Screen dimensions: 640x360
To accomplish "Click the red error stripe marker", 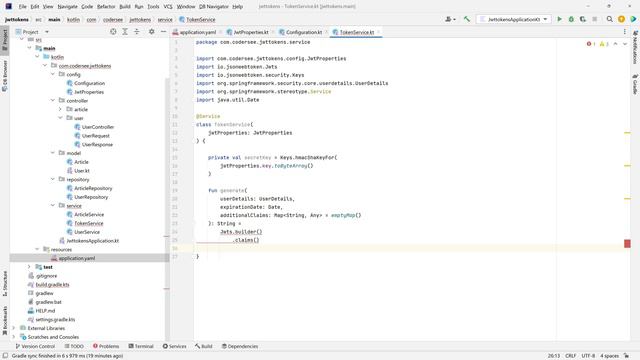I will tap(627, 244).
